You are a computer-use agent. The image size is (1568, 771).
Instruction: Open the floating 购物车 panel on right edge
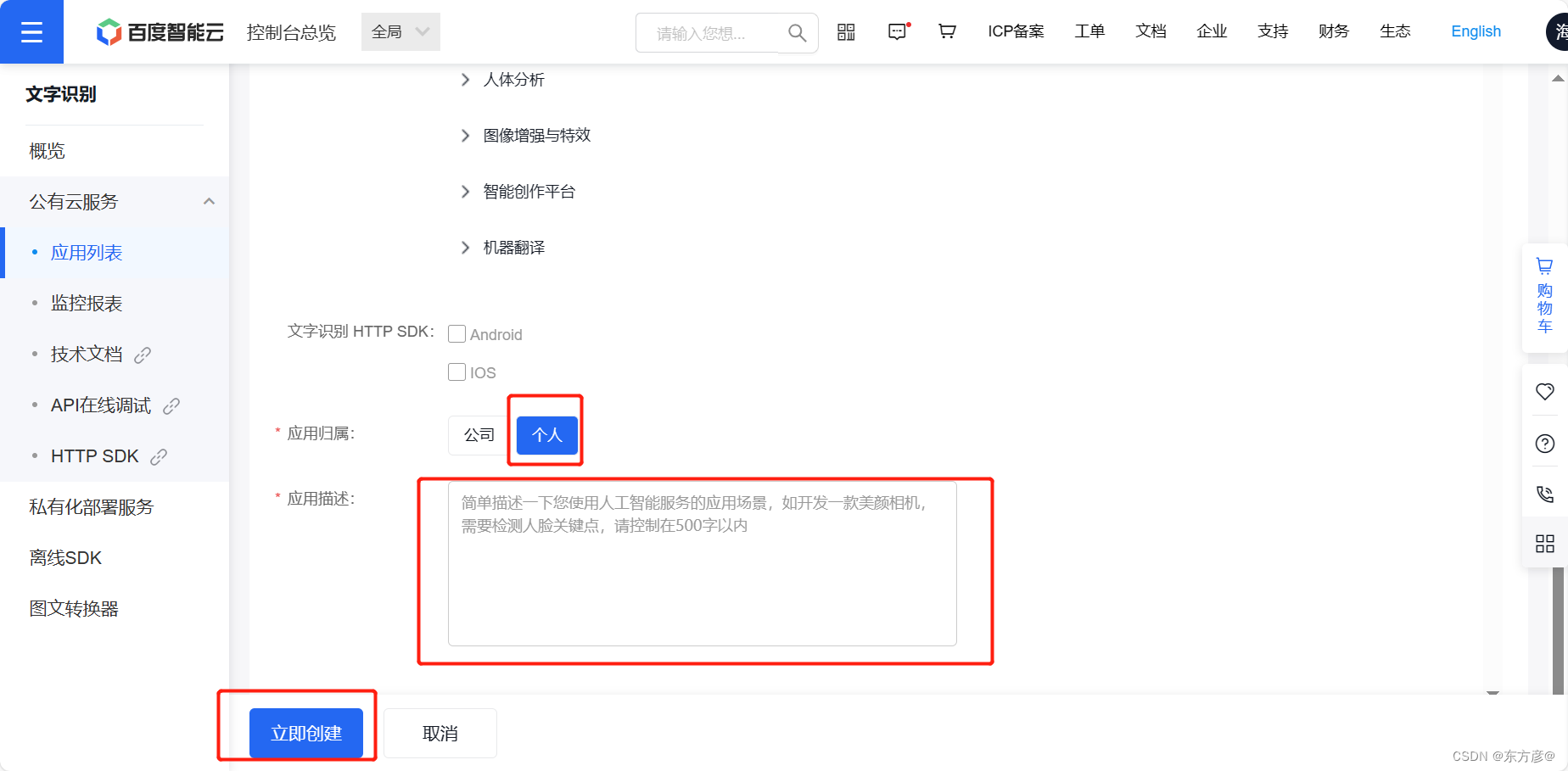[x=1544, y=296]
